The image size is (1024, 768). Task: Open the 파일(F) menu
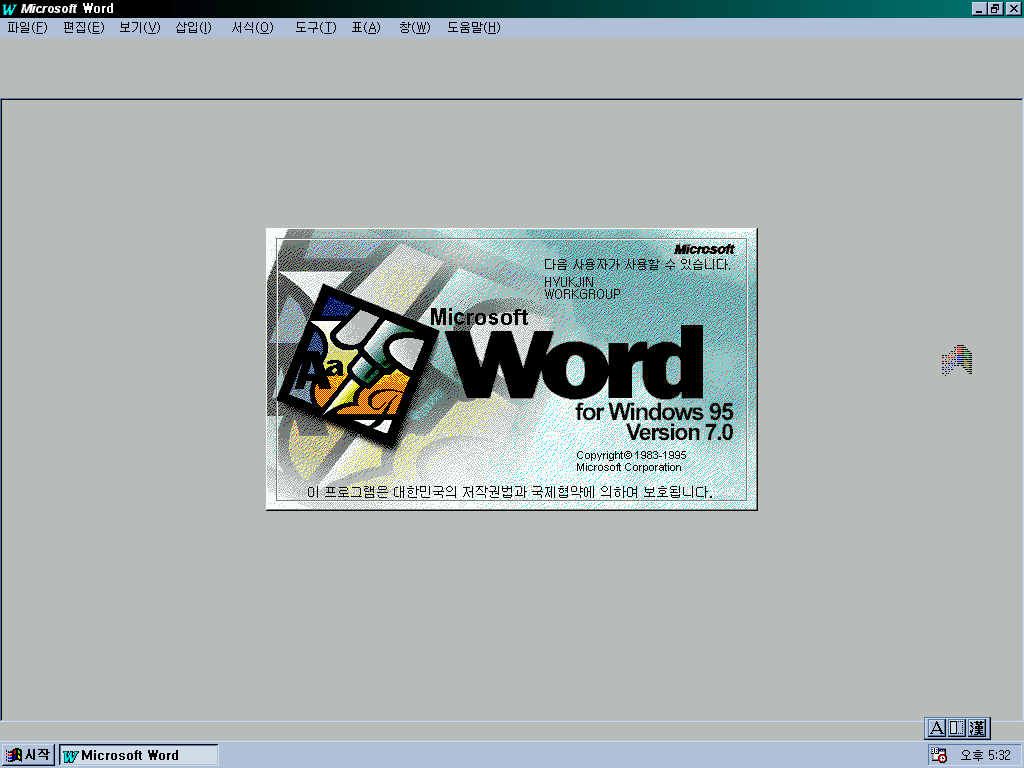[27, 27]
